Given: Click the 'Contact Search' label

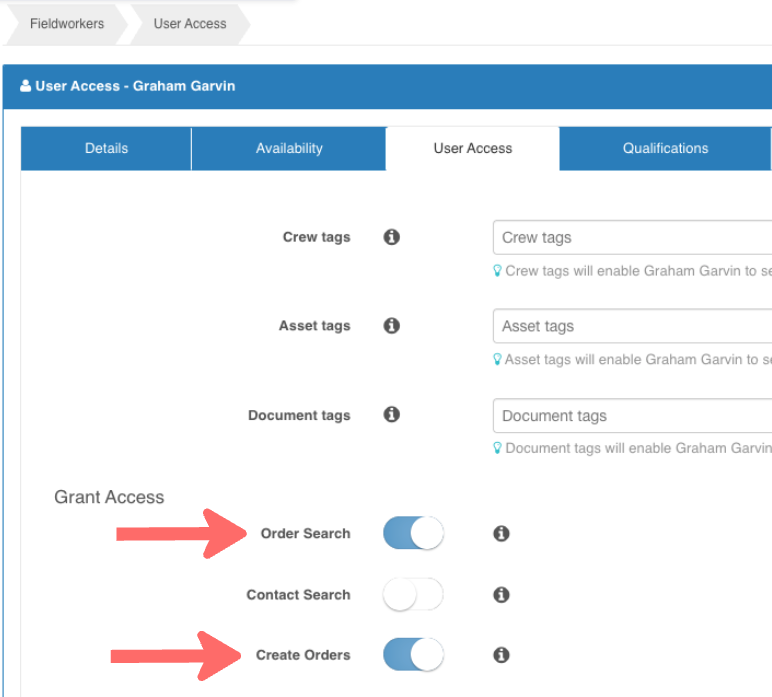Looking at the screenshot, I should pyautogui.click(x=298, y=595).
